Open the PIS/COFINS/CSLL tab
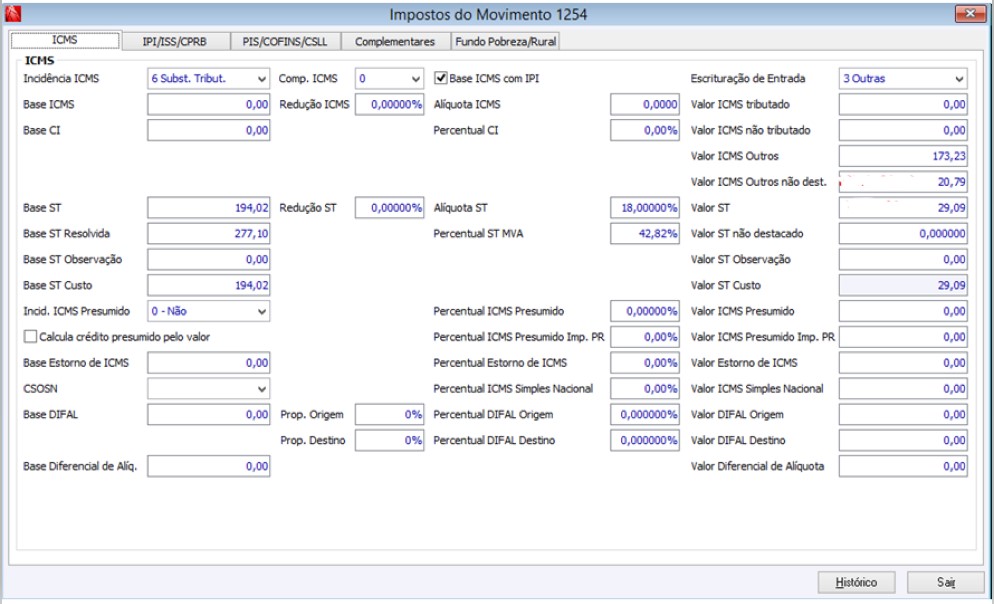Viewport: 994px width, 604px height. pos(285,41)
